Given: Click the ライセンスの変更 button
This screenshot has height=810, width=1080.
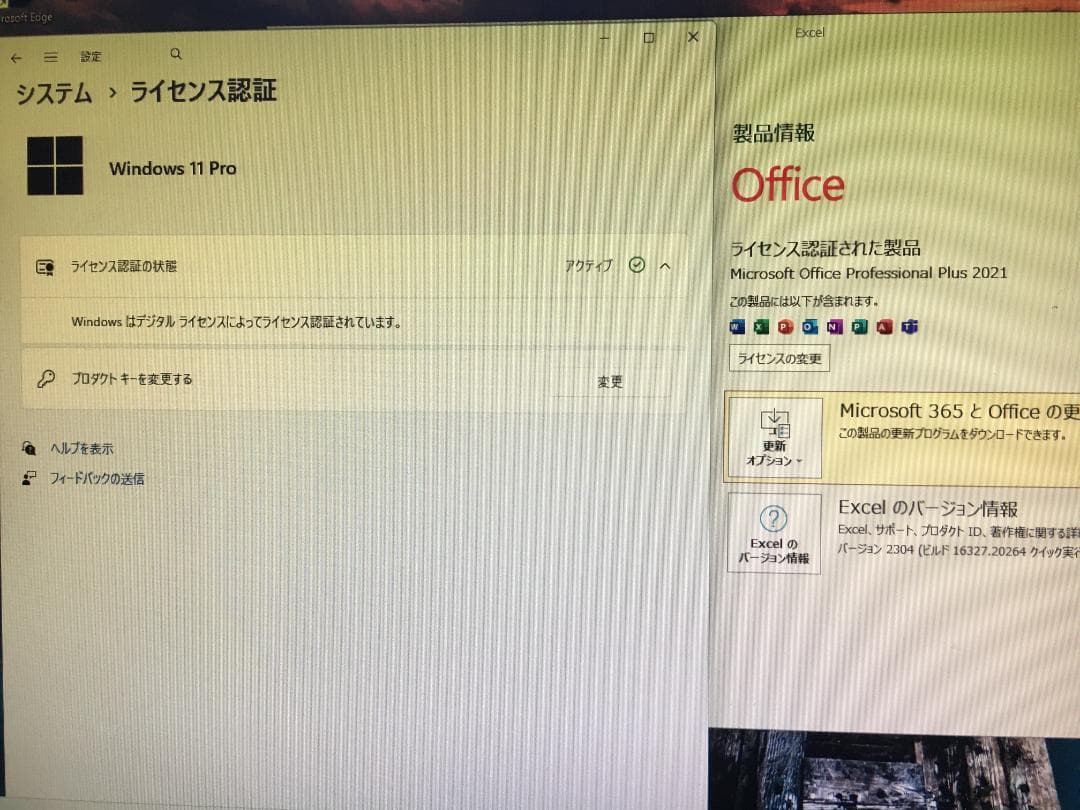Looking at the screenshot, I should [779, 358].
